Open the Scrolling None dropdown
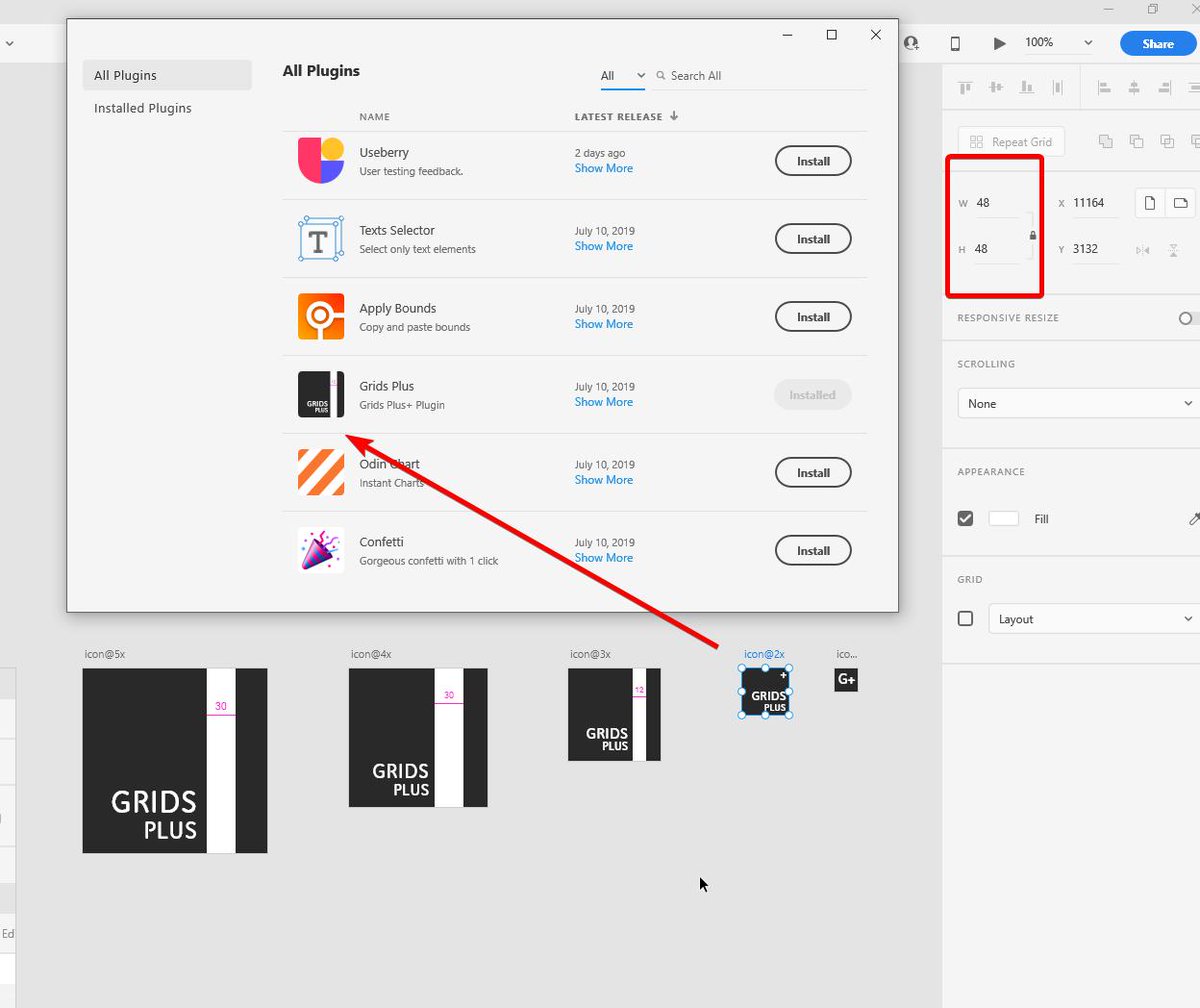The height and width of the screenshot is (1008, 1200). click(x=1078, y=403)
